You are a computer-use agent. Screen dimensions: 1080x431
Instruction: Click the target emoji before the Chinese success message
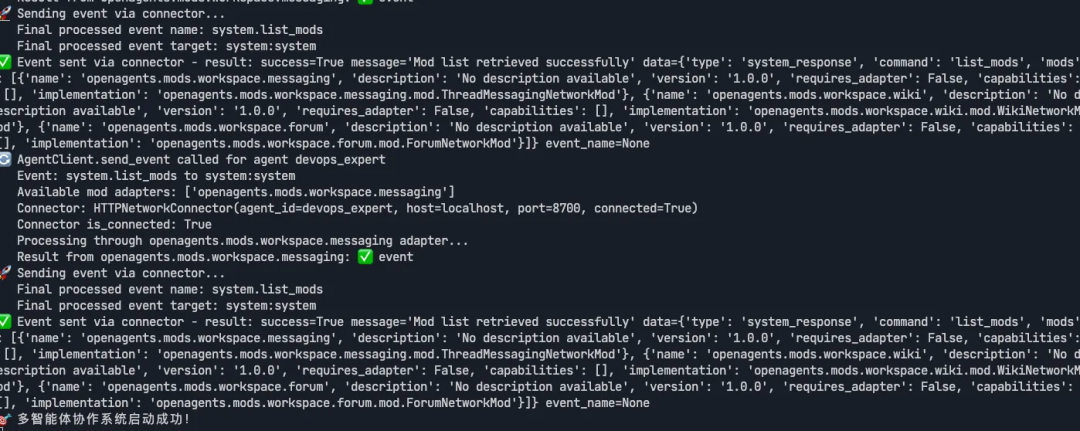5,419
